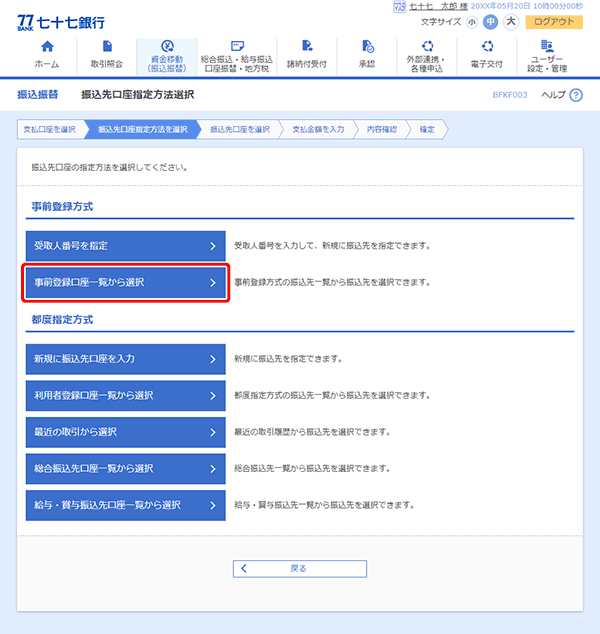Screen dimensions: 600x634
Task: Choose 受取人番号を指定 option
Action: (x=125, y=244)
